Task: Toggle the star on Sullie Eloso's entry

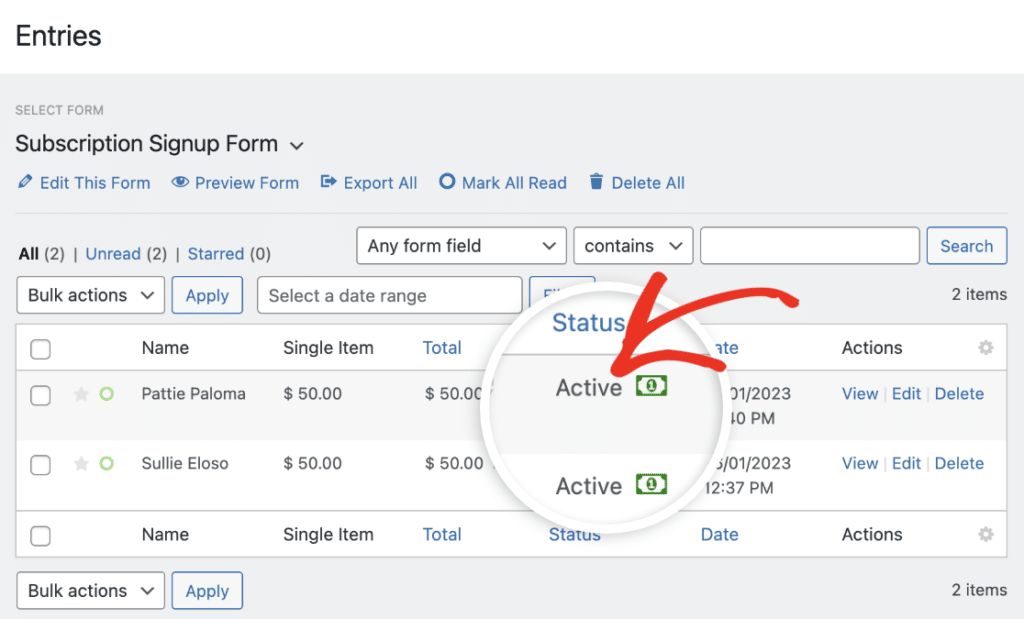Action: pos(81,463)
